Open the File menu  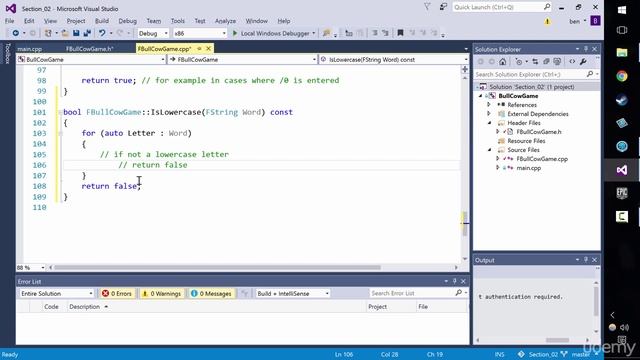9,21
